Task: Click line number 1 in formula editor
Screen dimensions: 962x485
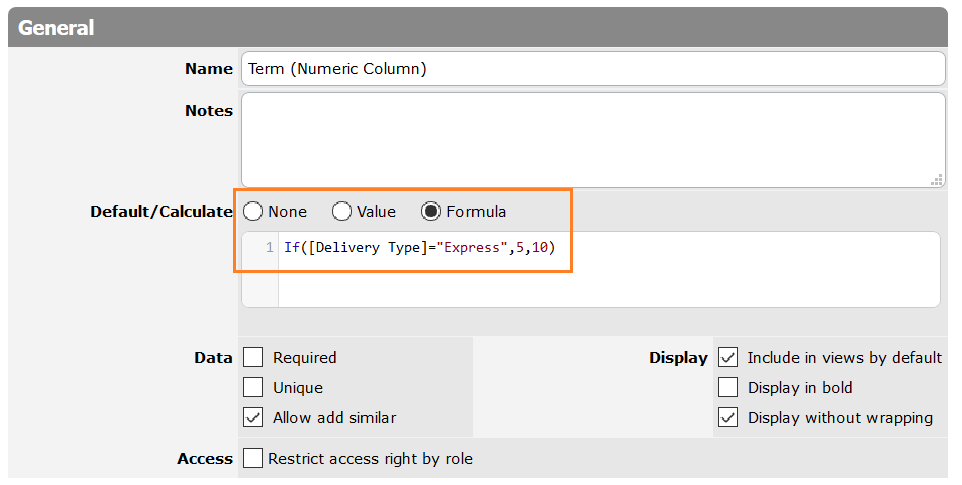Action: coord(269,248)
